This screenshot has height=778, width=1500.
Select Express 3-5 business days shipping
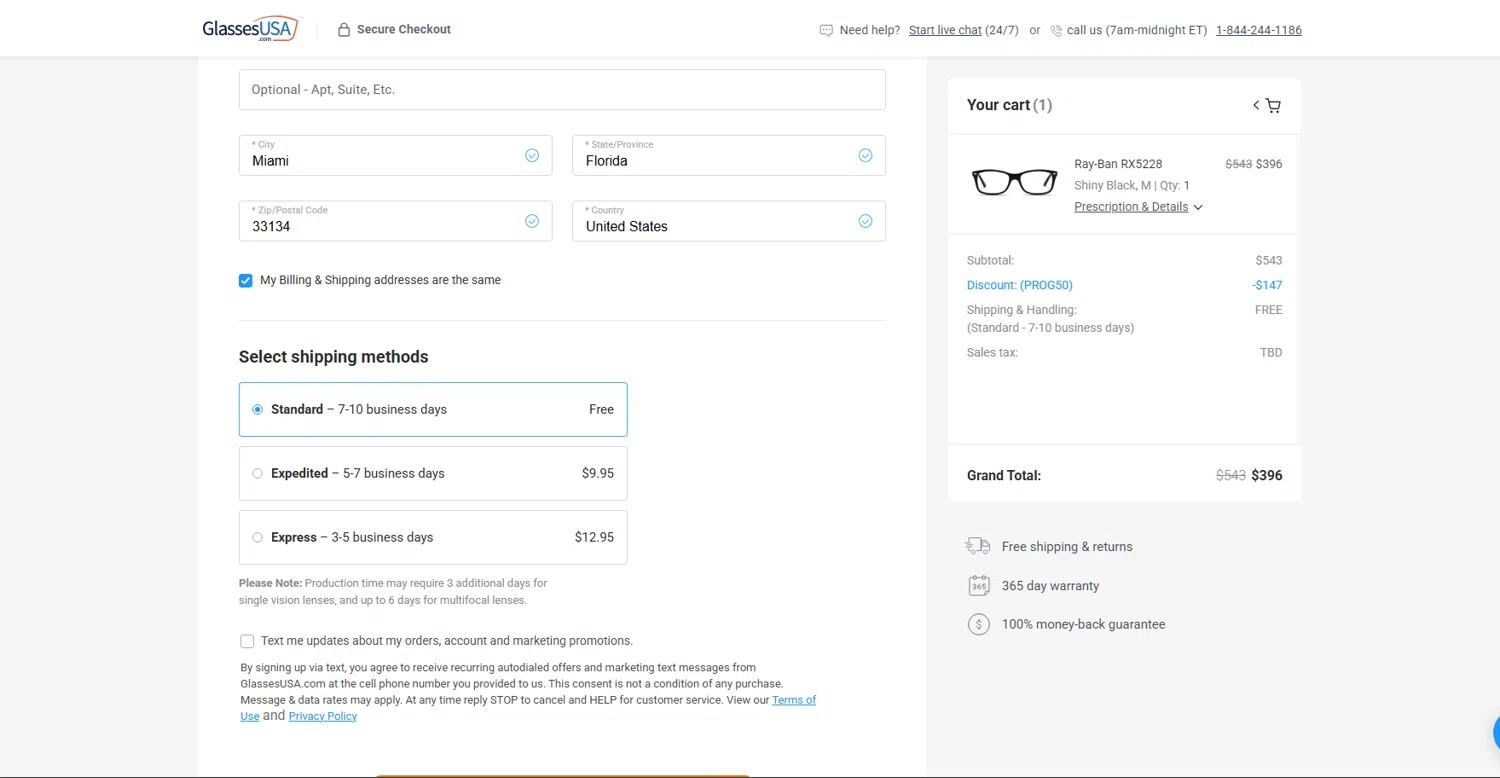pos(433,537)
